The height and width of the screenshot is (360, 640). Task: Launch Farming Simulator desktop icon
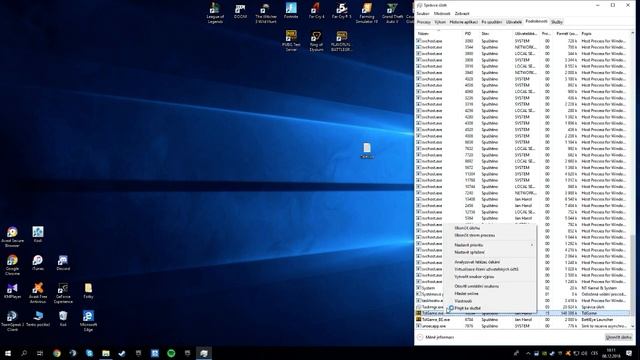(x=367, y=13)
